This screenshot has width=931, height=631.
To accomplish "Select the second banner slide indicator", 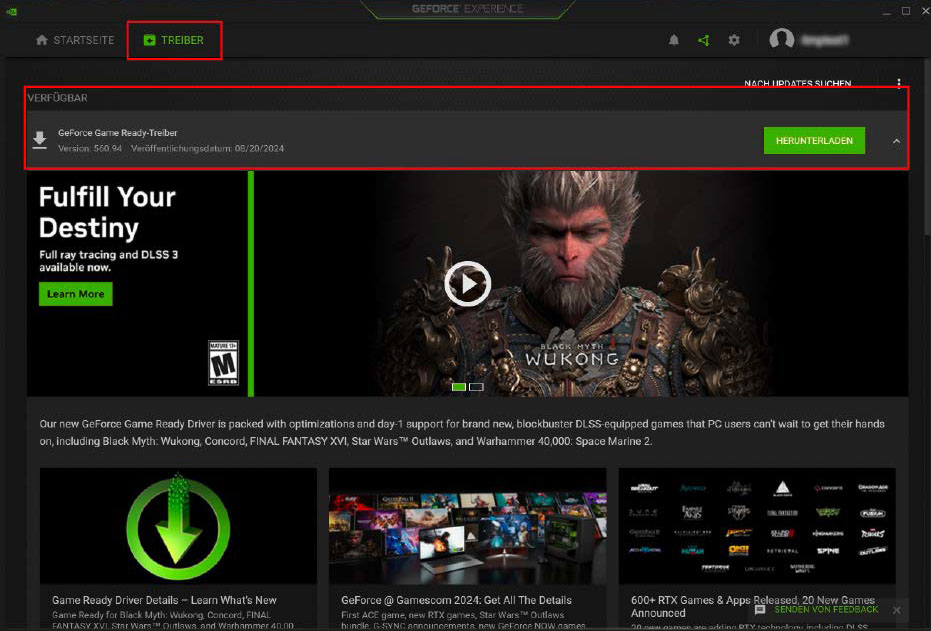I will click(x=476, y=386).
